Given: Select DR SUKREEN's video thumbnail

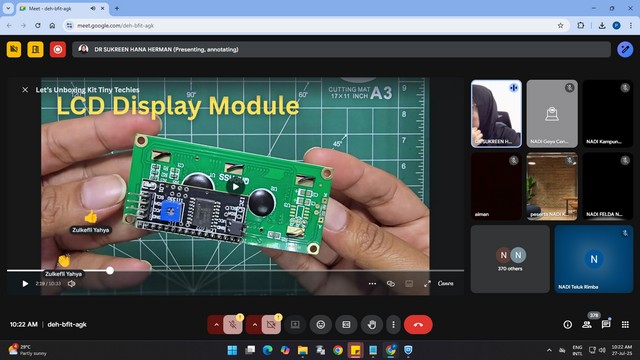Looking at the screenshot, I should click(496, 113).
